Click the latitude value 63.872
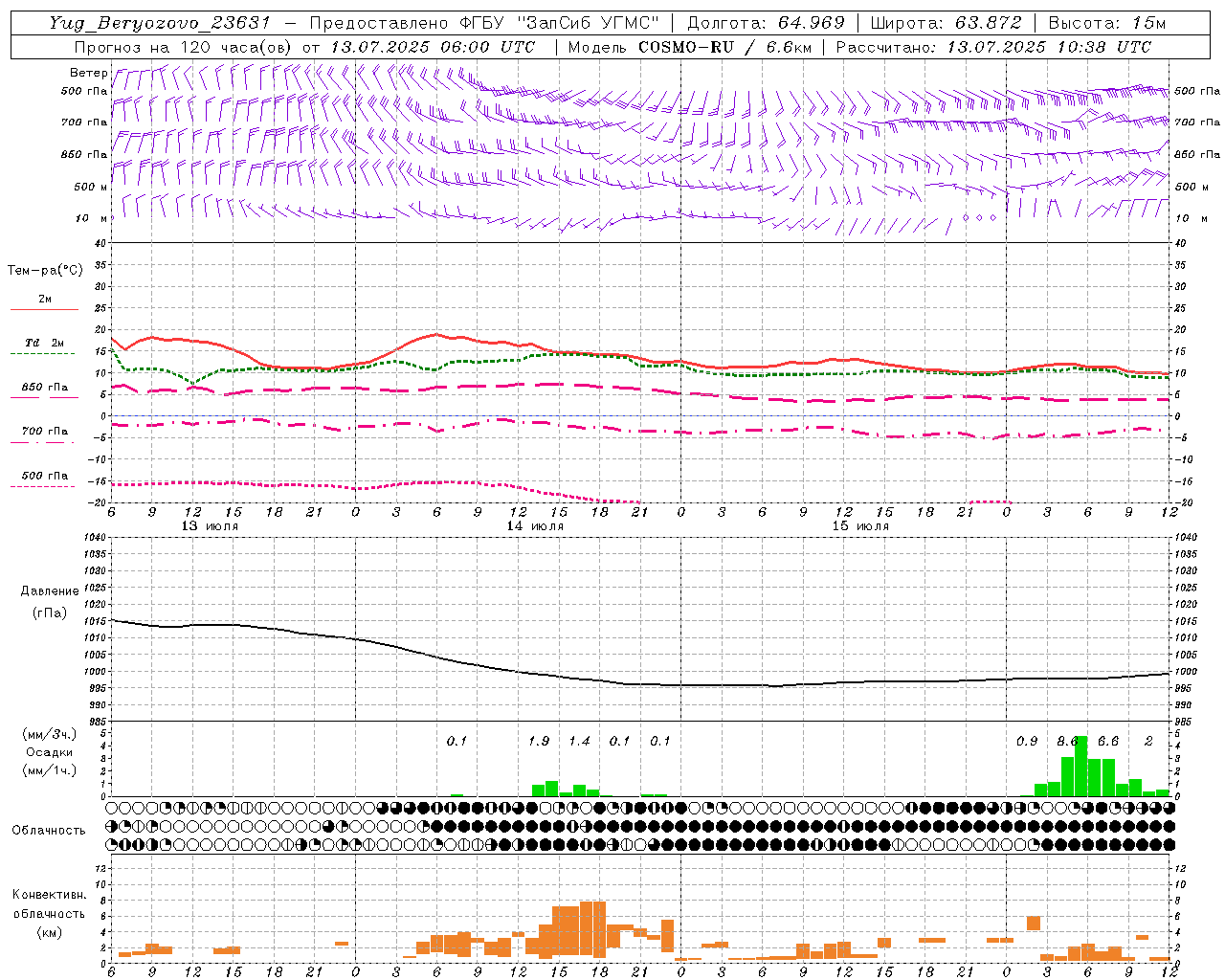The width and height of the screenshot is (1225, 980). 989,23
